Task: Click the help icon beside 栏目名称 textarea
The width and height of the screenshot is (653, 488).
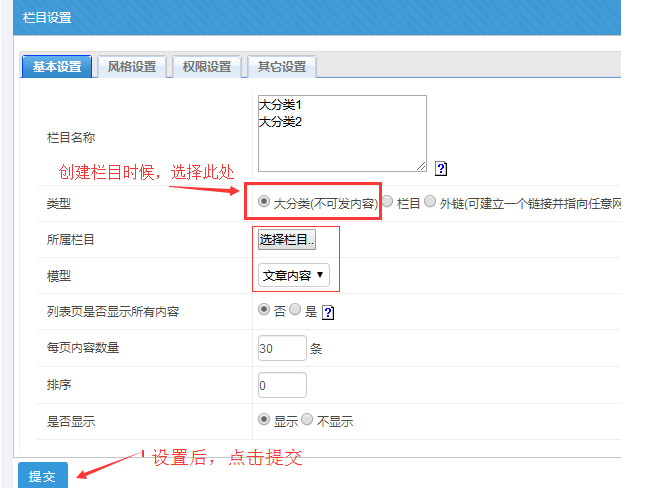Action: 441,169
